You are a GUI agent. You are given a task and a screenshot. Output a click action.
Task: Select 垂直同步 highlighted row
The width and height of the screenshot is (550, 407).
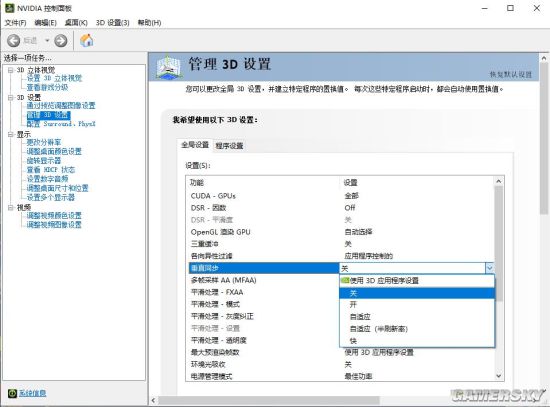(264, 268)
